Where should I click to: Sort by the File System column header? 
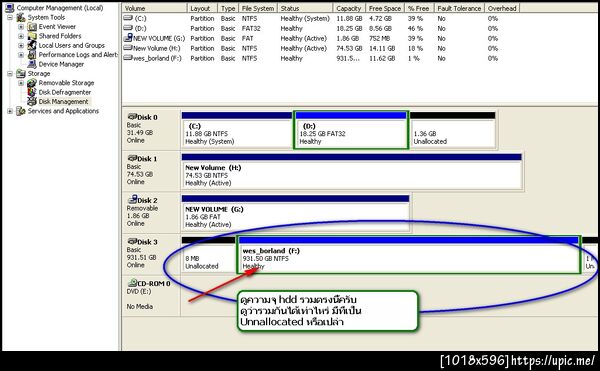pos(258,8)
